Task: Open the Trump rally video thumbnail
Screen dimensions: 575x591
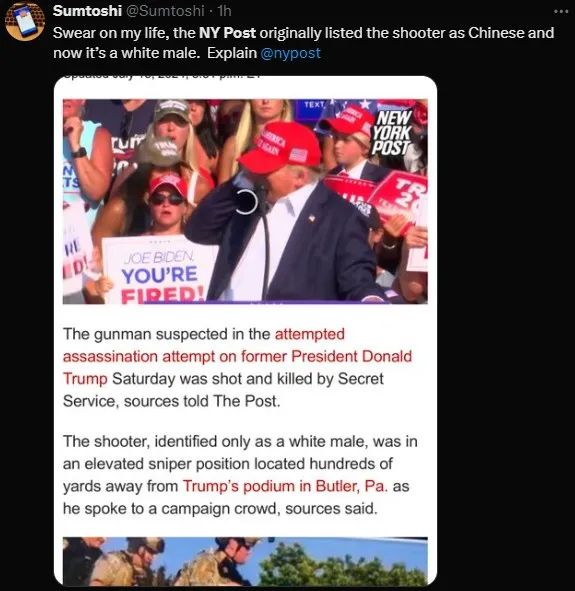Action: (245, 201)
